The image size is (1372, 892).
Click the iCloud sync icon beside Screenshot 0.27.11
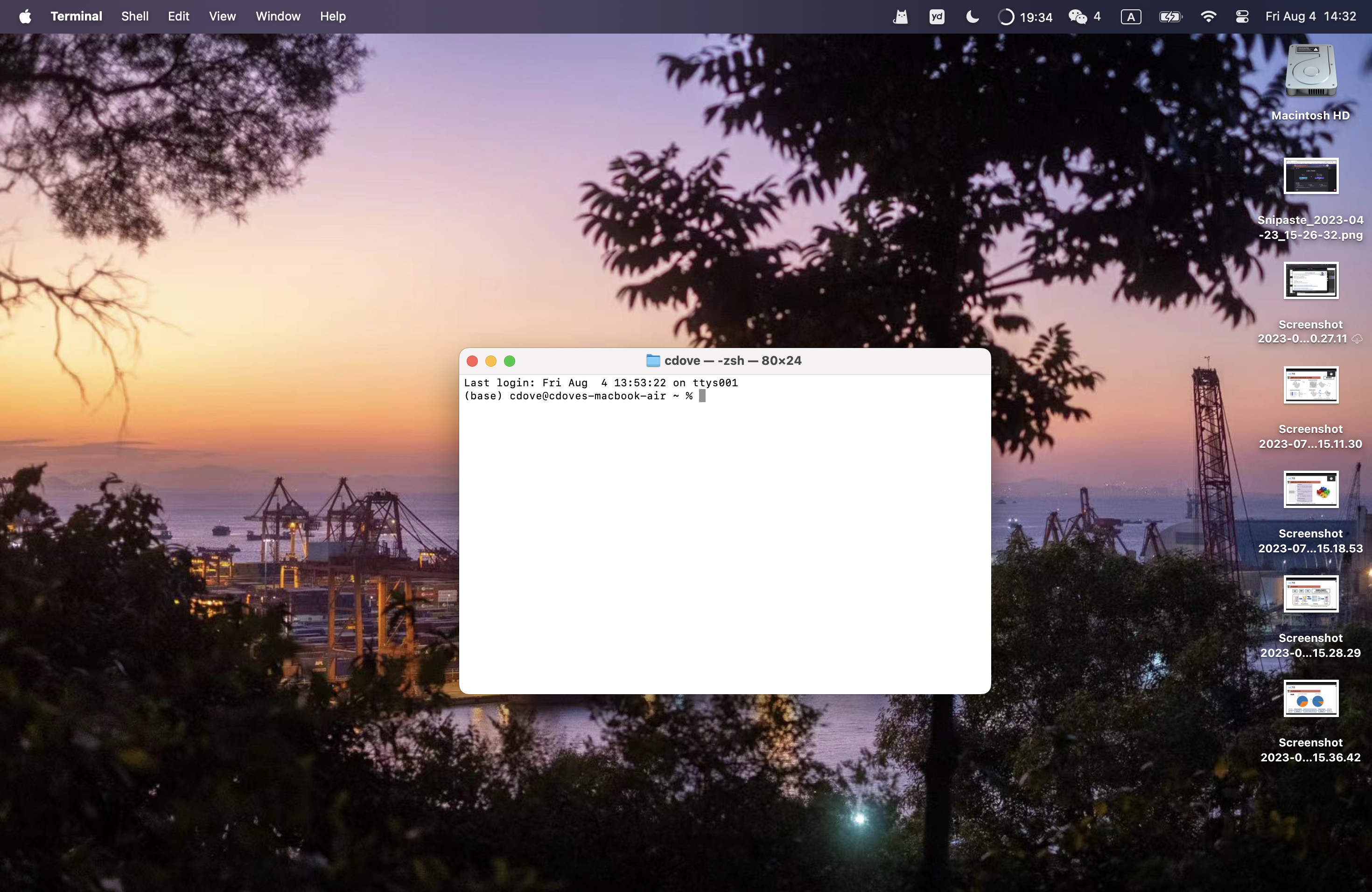pyautogui.click(x=1358, y=339)
